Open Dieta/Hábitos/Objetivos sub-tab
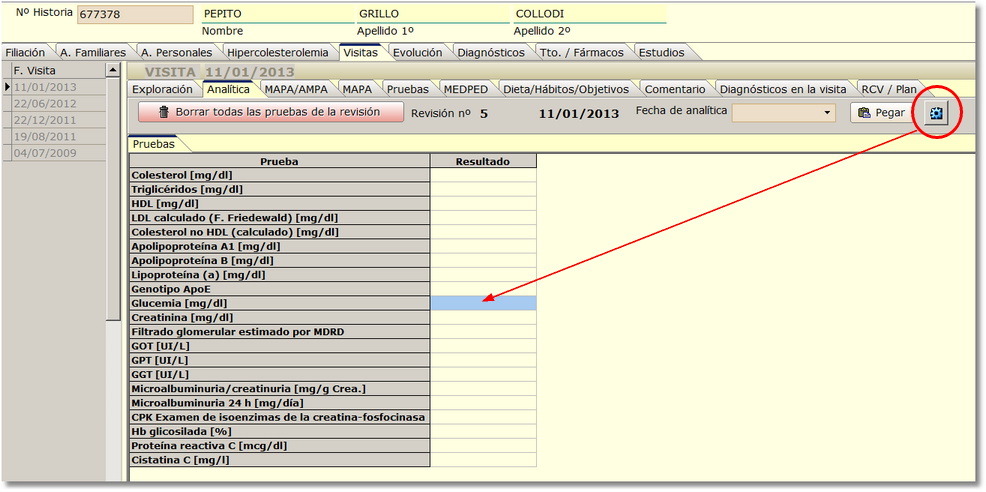 pyautogui.click(x=566, y=89)
